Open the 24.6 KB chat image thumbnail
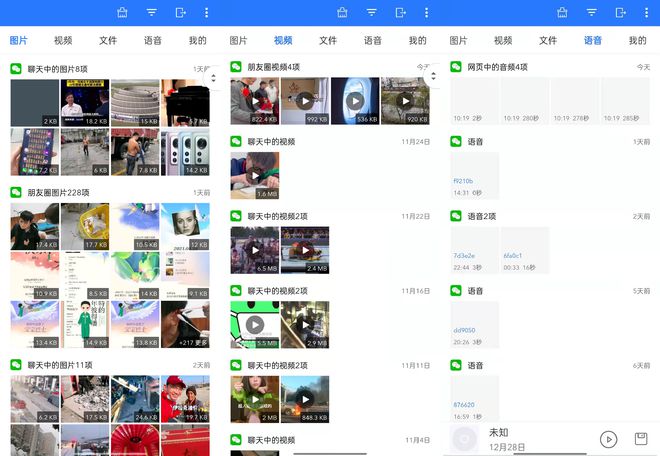Screen dimensions: 660x456 point(135,399)
